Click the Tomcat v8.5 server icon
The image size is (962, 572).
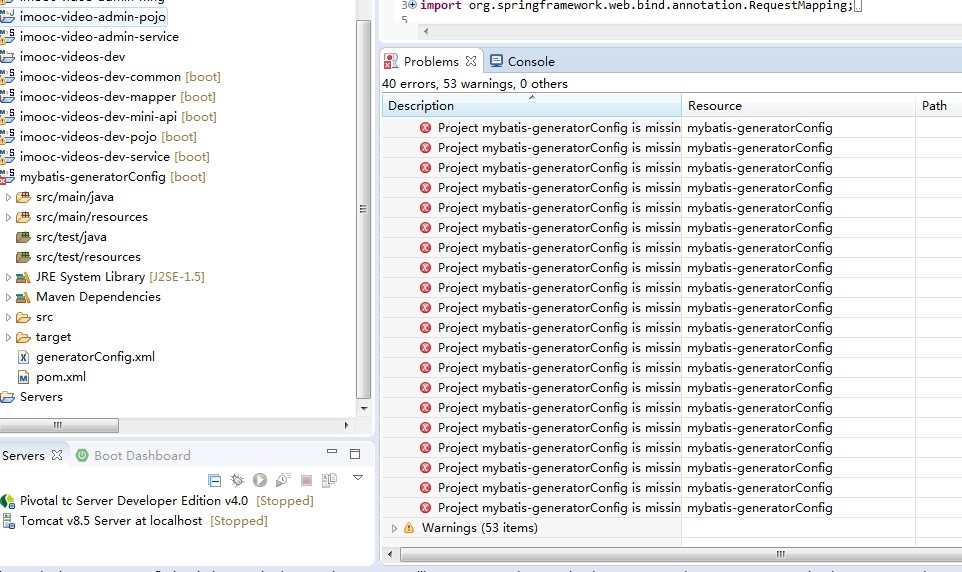(x=8, y=521)
